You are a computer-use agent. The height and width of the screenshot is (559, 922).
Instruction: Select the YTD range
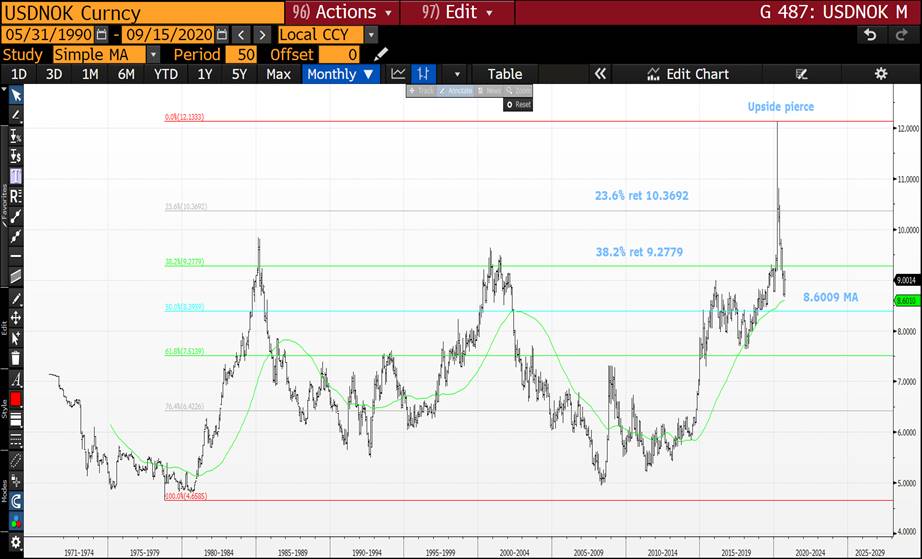[x=165, y=74]
